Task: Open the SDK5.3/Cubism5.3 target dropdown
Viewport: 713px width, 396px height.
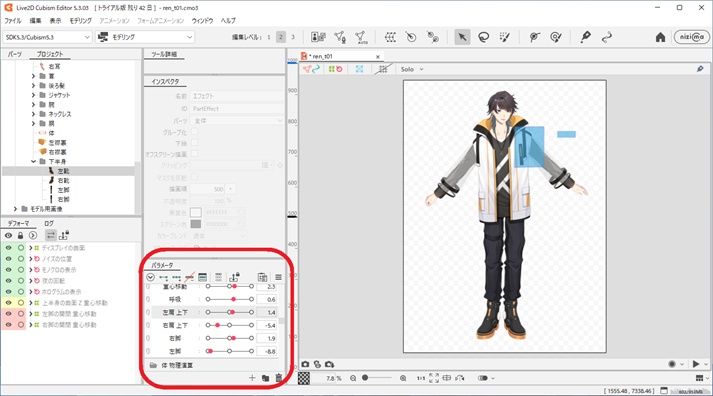Action: click(x=48, y=37)
